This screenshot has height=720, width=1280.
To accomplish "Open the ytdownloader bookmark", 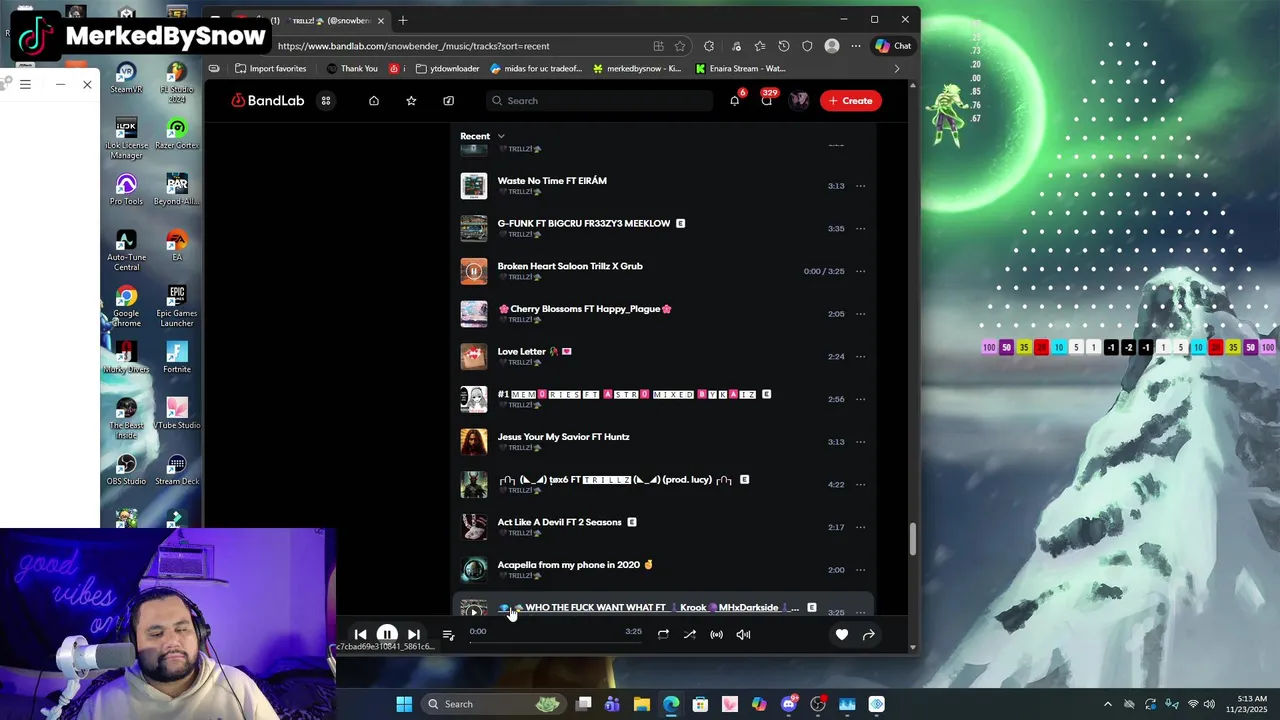I will click(449, 69).
